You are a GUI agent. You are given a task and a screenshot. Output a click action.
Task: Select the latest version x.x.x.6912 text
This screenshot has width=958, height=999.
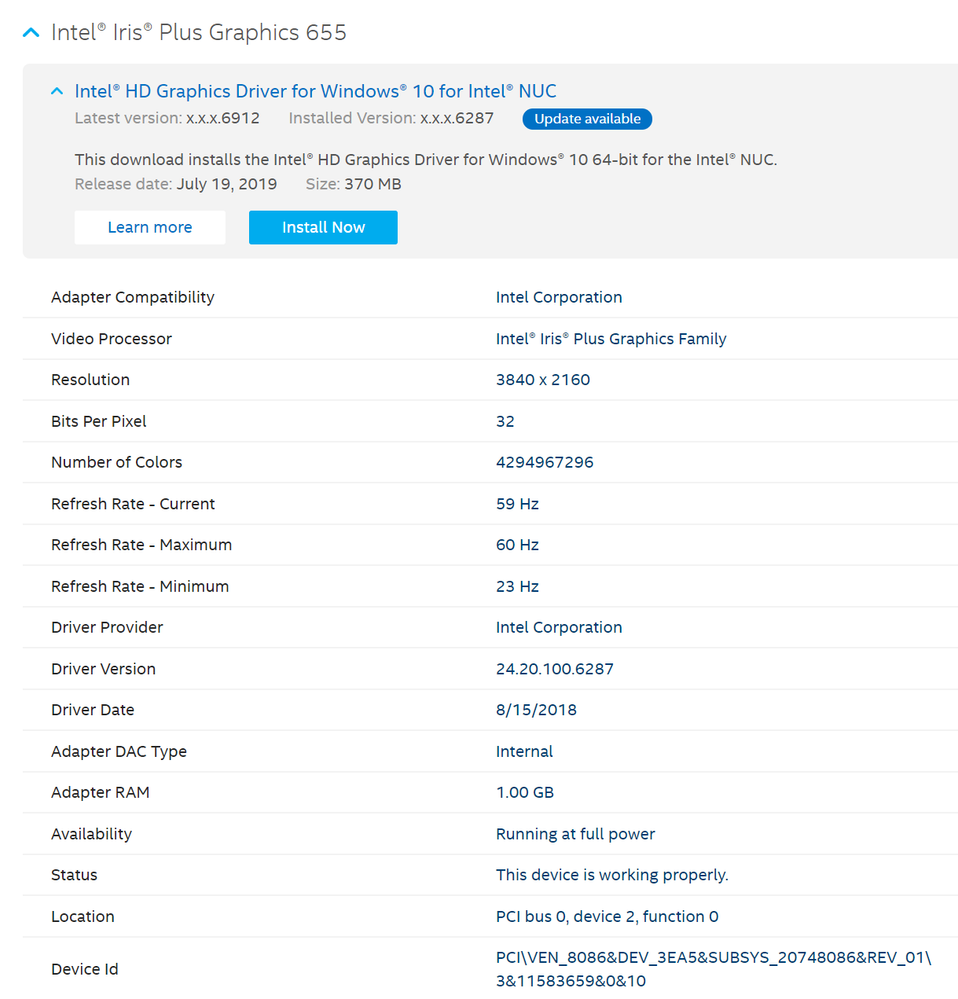tap(223, 119)
